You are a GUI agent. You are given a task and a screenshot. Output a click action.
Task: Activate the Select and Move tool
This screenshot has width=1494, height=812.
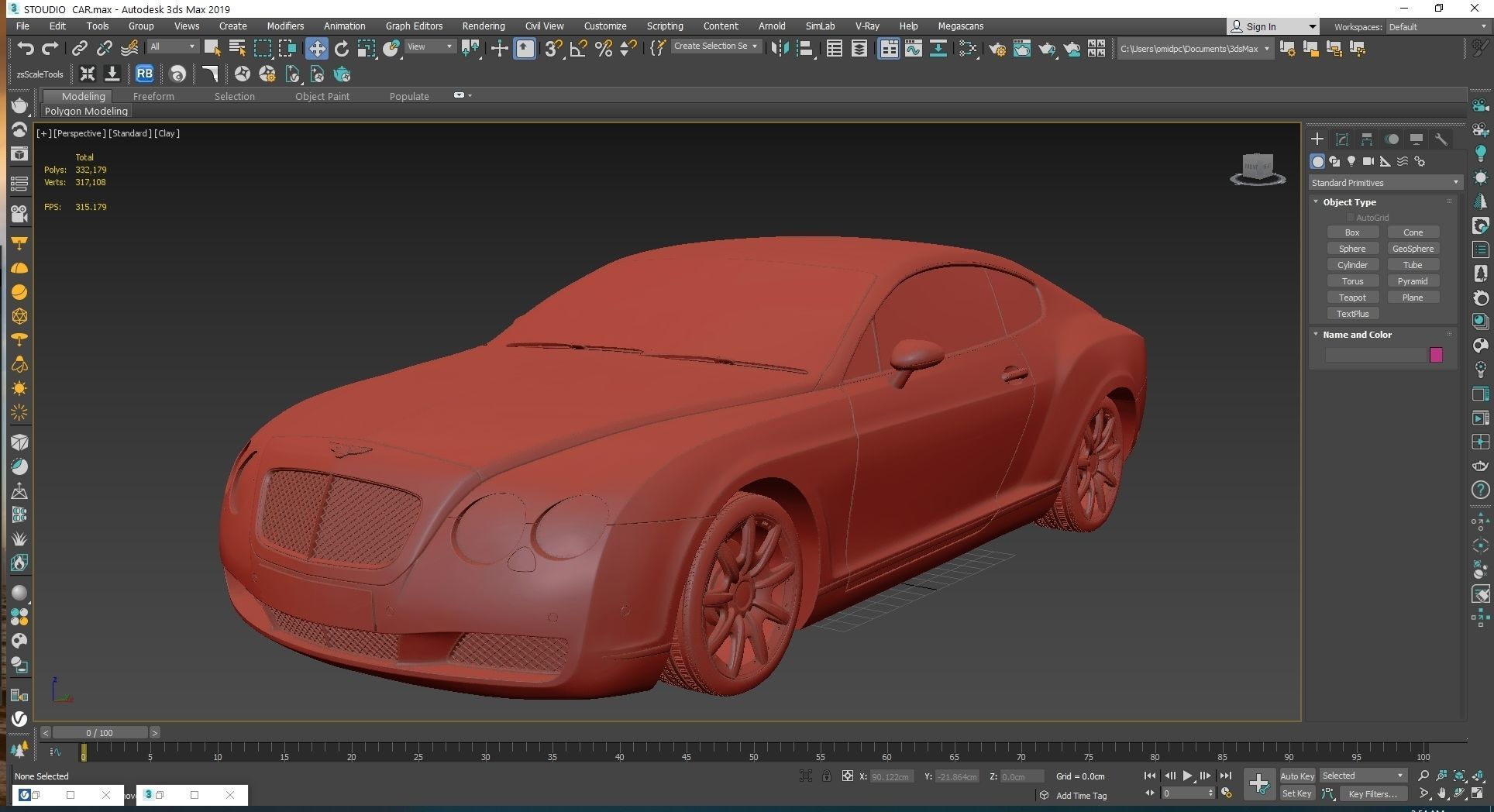point(316,49)
